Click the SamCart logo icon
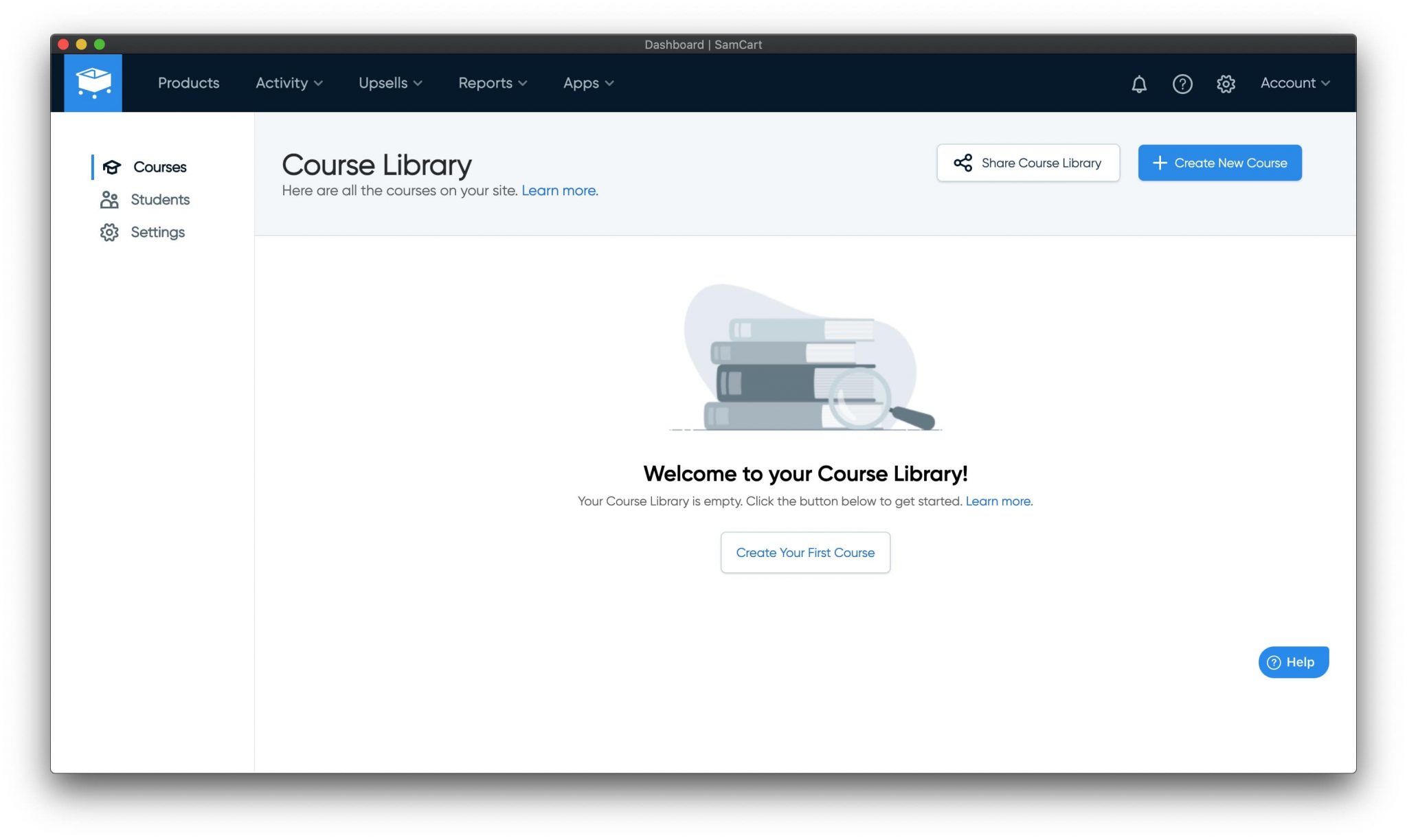The width and height of the screenshot is (1407, 840). point(93,83)
